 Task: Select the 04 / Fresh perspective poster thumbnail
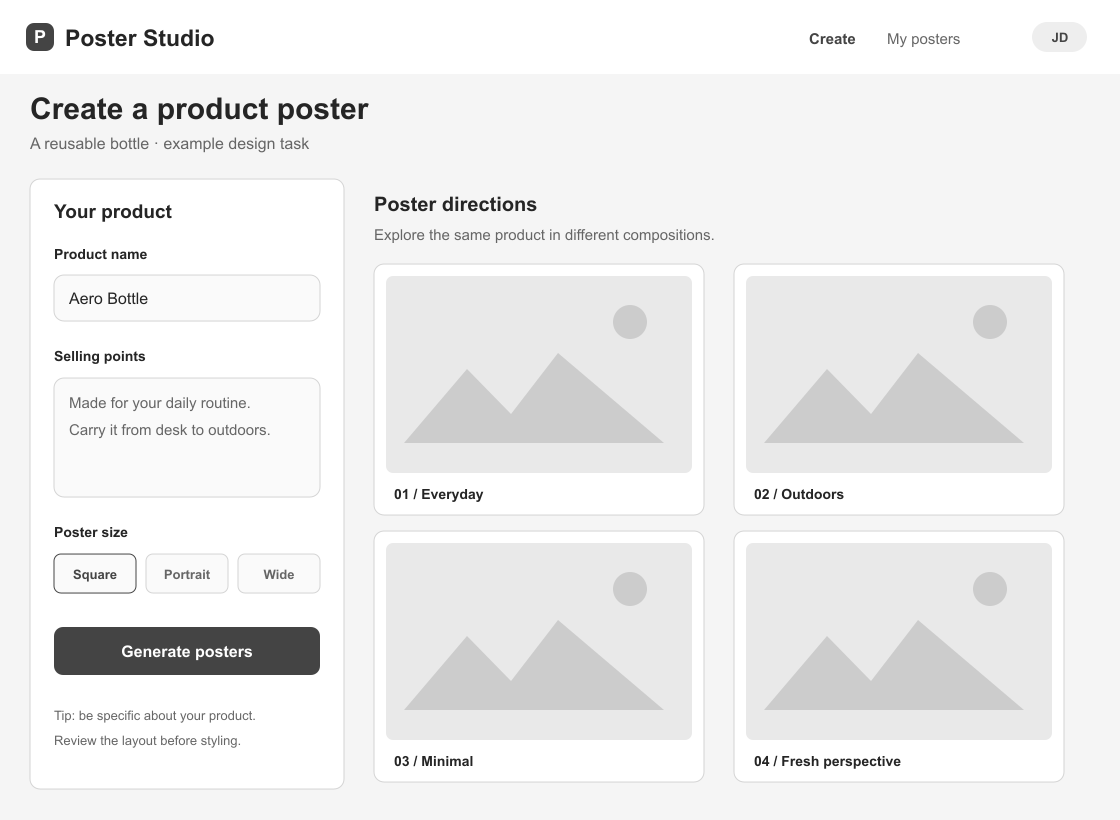click(899, 641)
